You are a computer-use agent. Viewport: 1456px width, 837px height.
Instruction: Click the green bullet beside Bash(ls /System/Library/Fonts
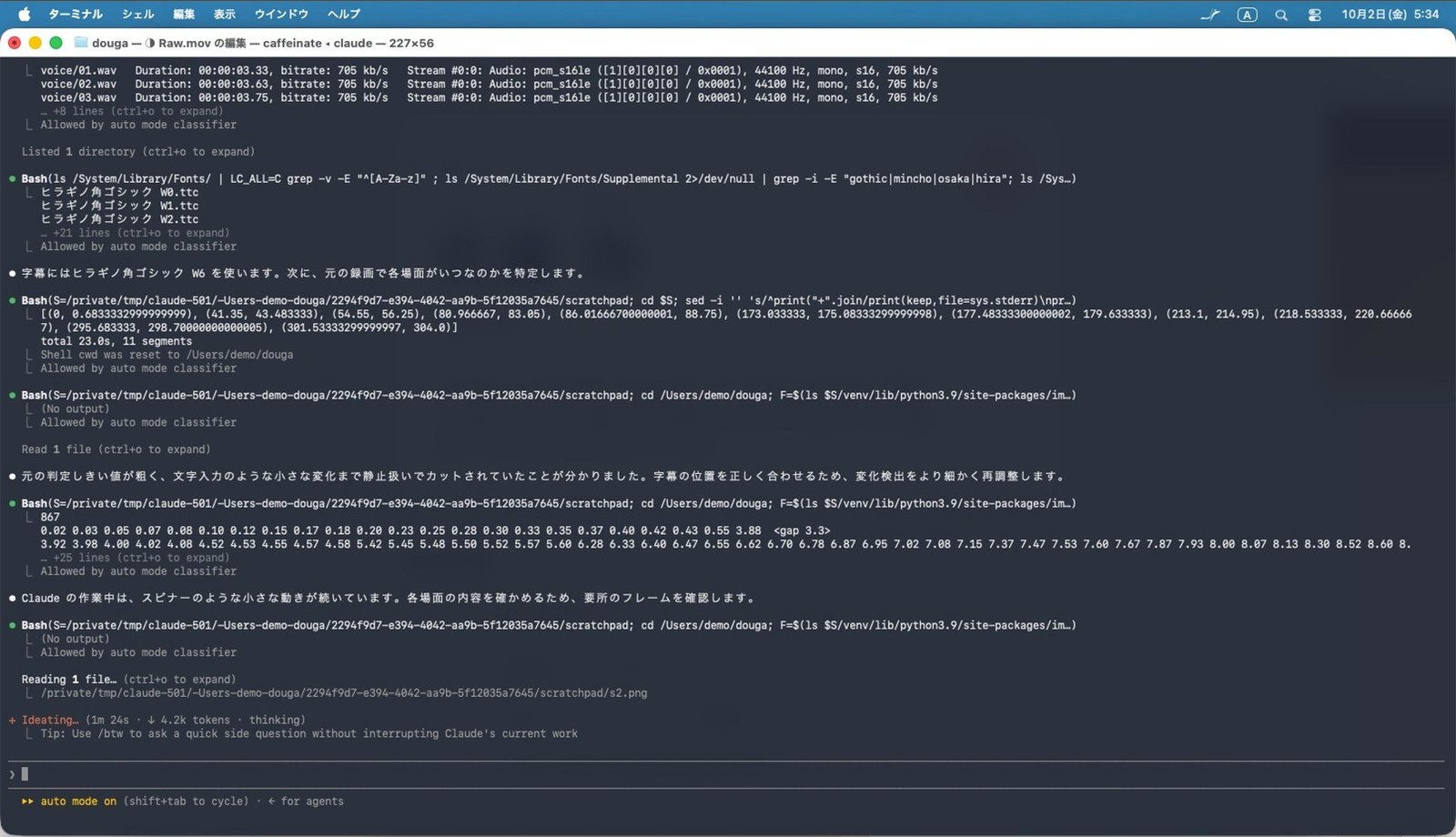[x=12, y=179]
